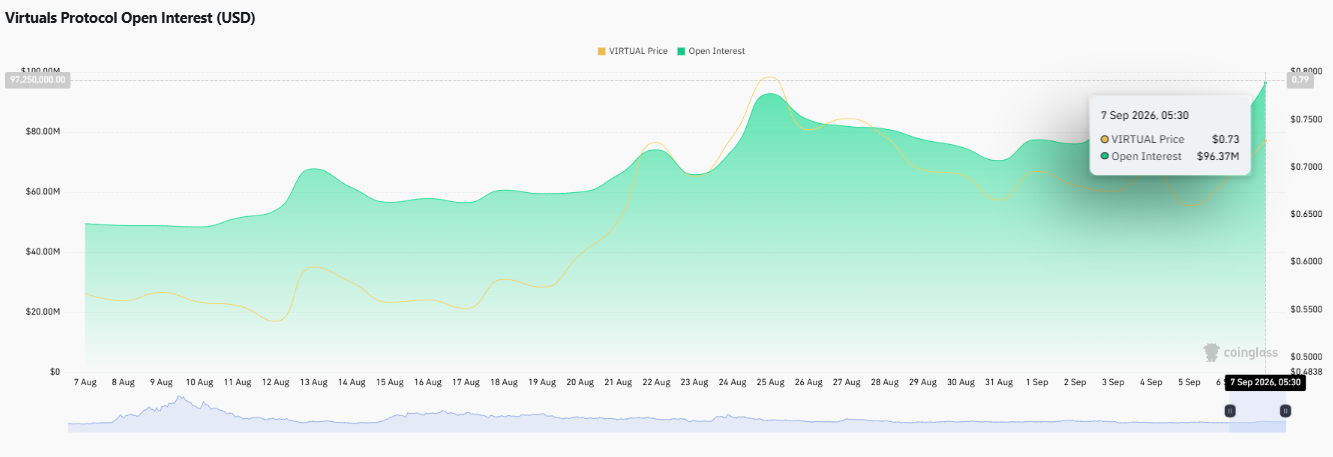Click the 1 Sep axis label

[x=1036, y=382]
